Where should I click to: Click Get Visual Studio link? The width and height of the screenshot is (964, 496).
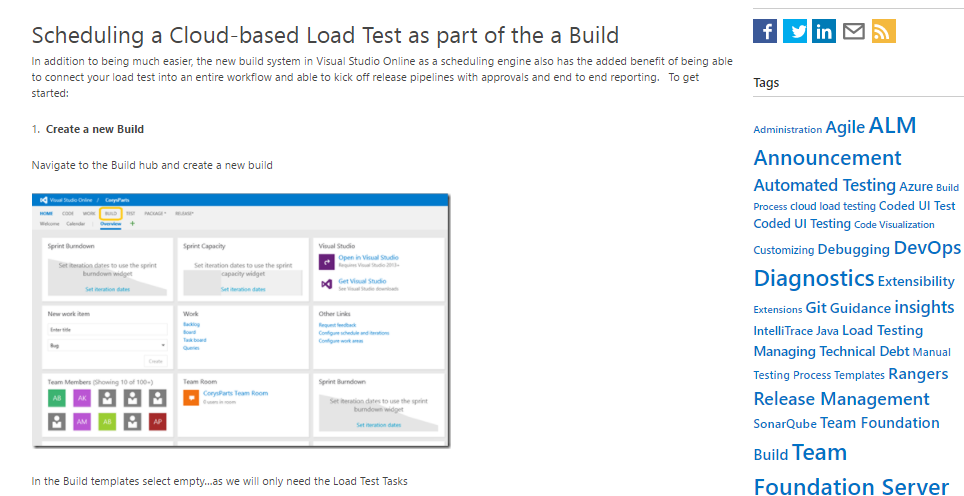coord(362,281)
